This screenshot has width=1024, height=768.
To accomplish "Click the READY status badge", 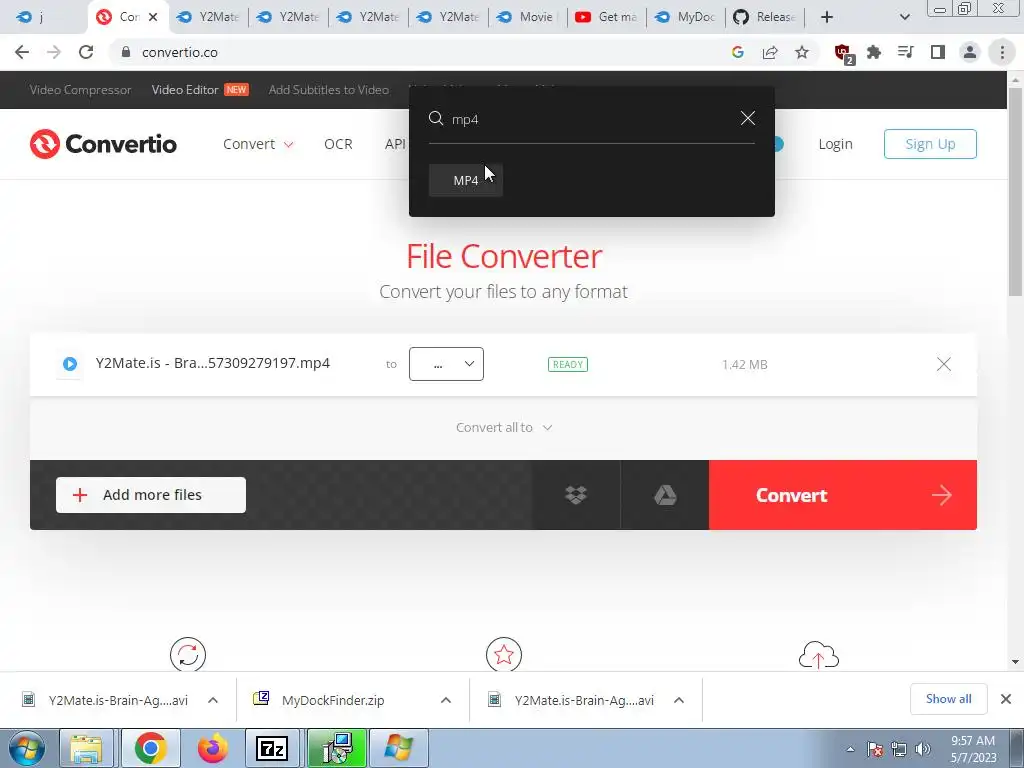I will 568,364.
